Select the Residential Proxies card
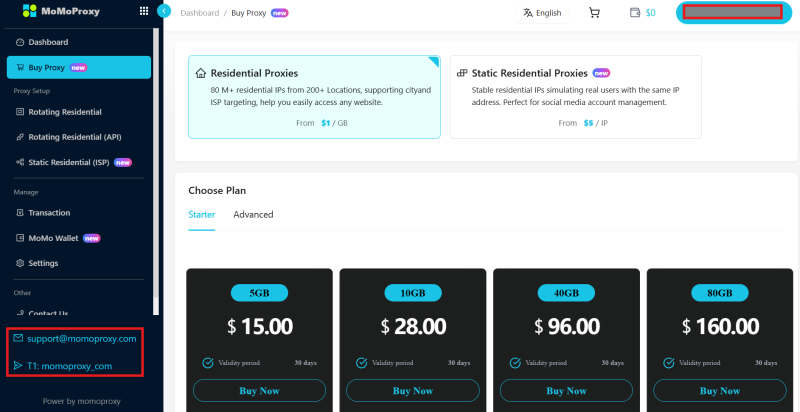 tap(314, 97)
